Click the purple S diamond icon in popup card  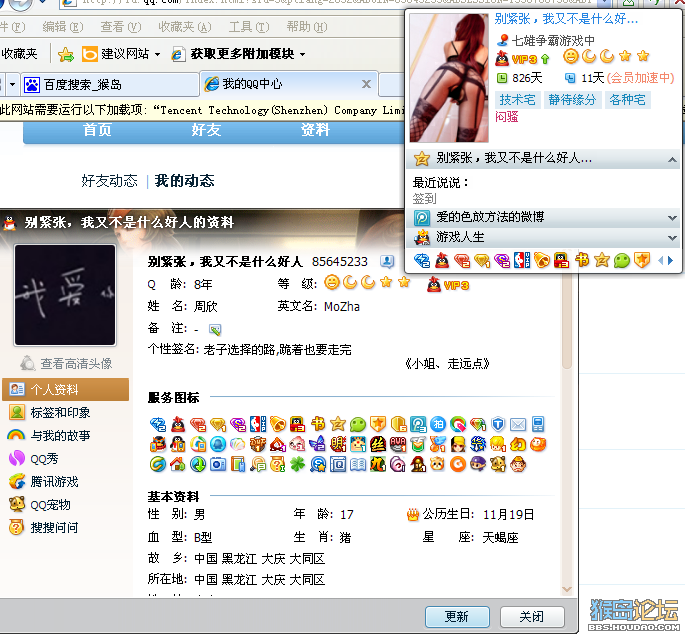[502, 261]
